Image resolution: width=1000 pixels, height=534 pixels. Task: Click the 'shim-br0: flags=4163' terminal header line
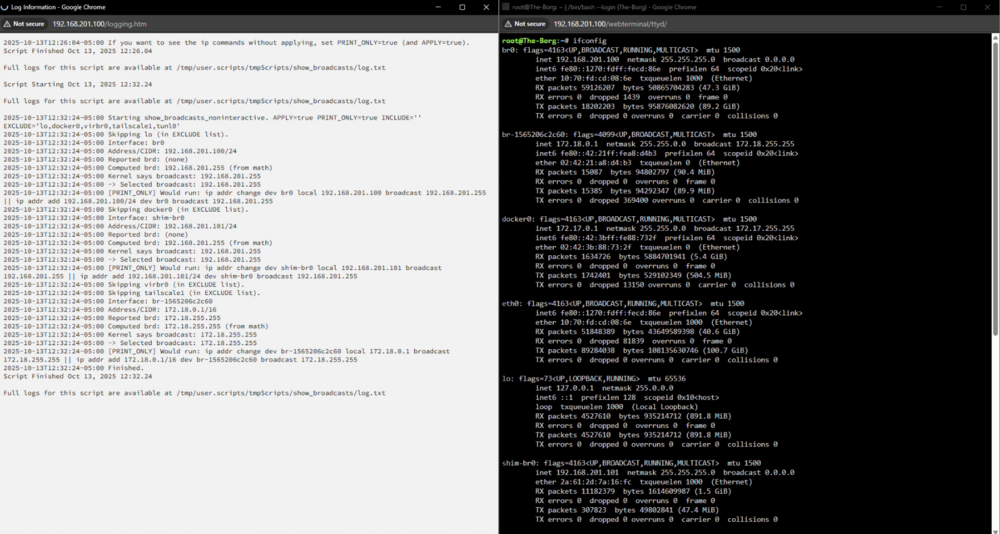629,463
